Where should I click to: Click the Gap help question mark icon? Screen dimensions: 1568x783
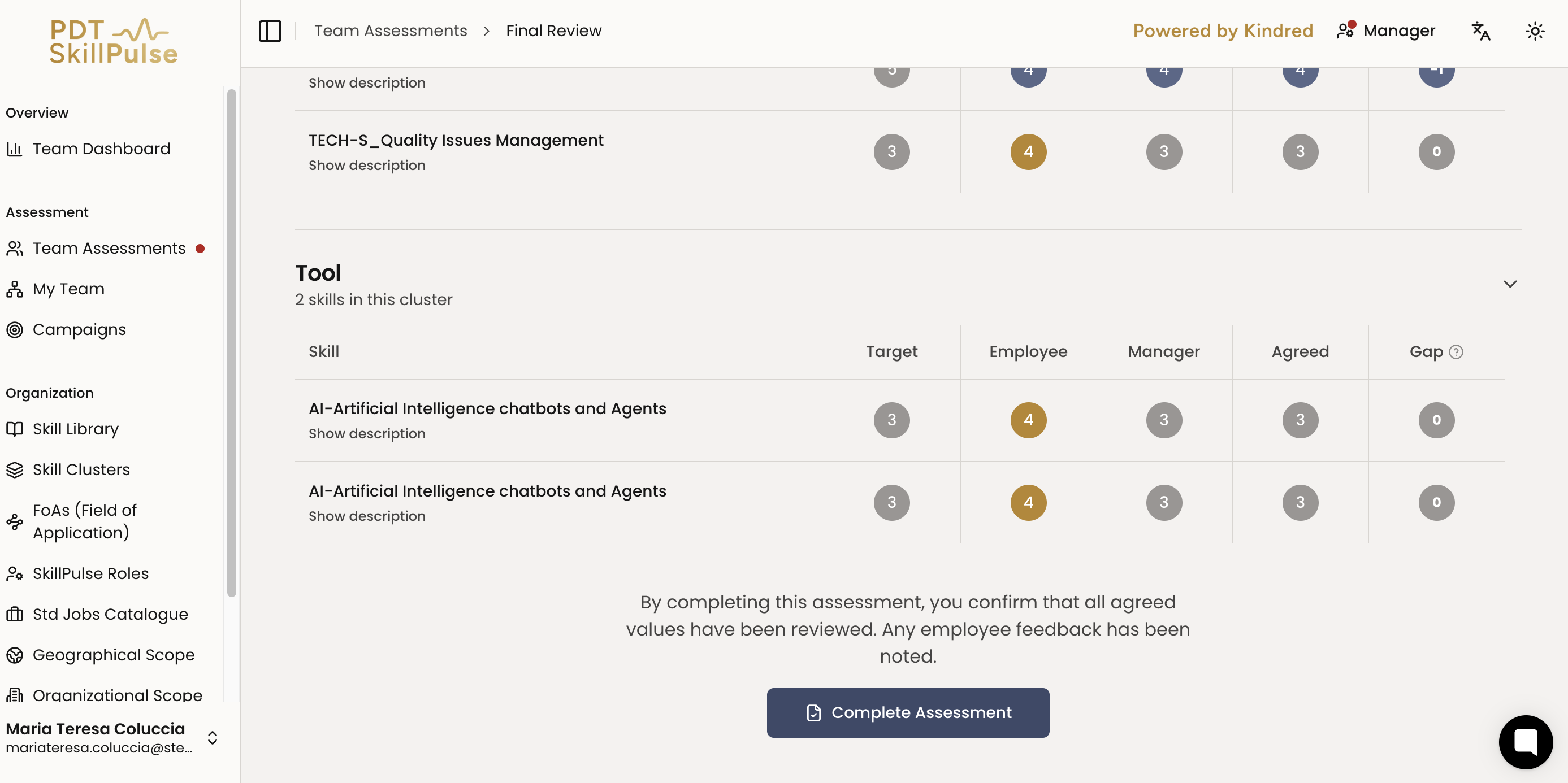(1456, 351)
